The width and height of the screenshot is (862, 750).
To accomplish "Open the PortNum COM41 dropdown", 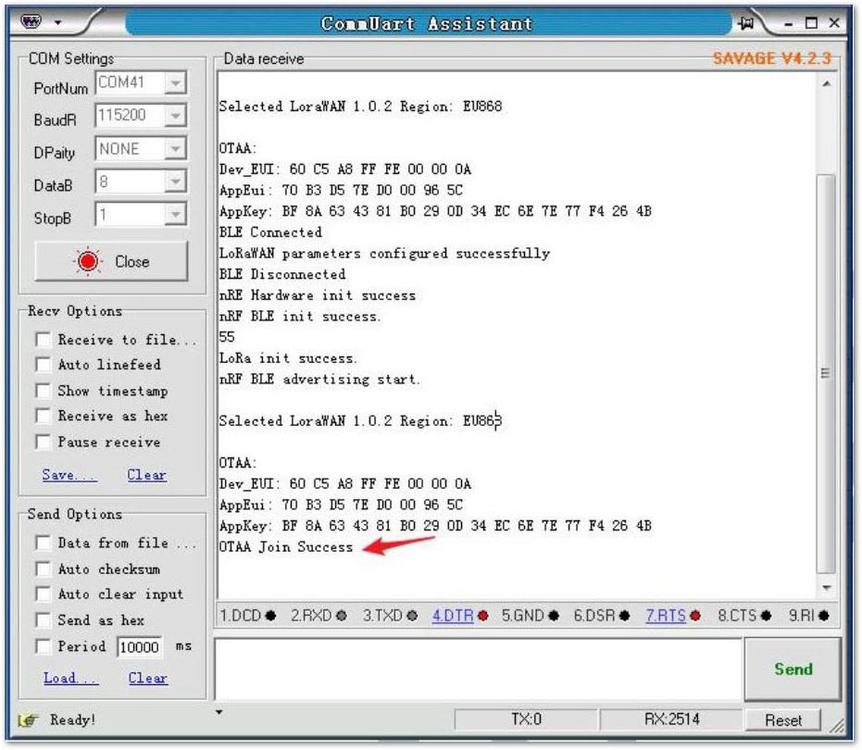I will (x=175, y=83).
